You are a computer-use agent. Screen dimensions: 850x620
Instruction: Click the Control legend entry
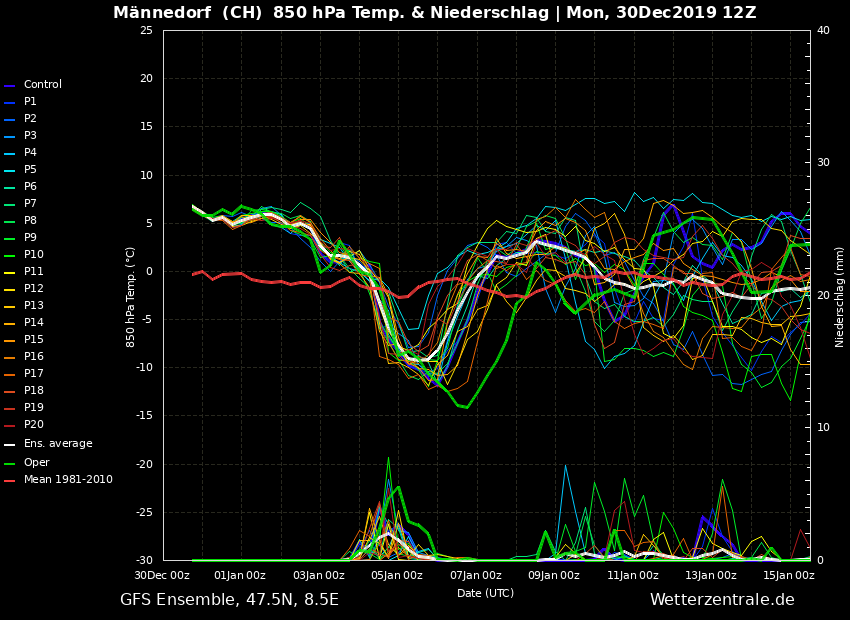(x=42, y=85)
